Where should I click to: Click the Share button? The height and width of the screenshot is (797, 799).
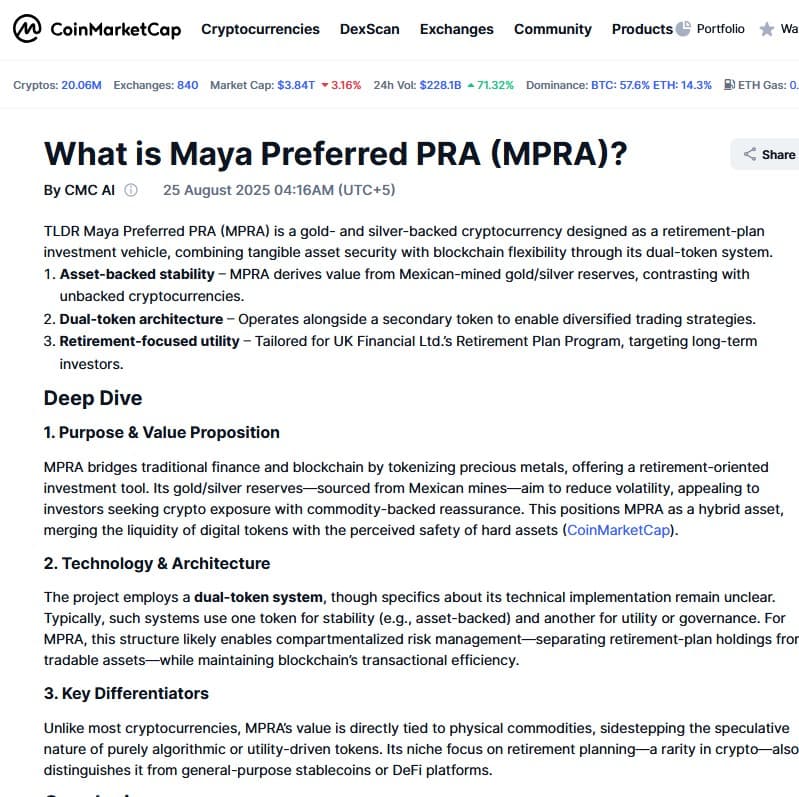[768, 154]
